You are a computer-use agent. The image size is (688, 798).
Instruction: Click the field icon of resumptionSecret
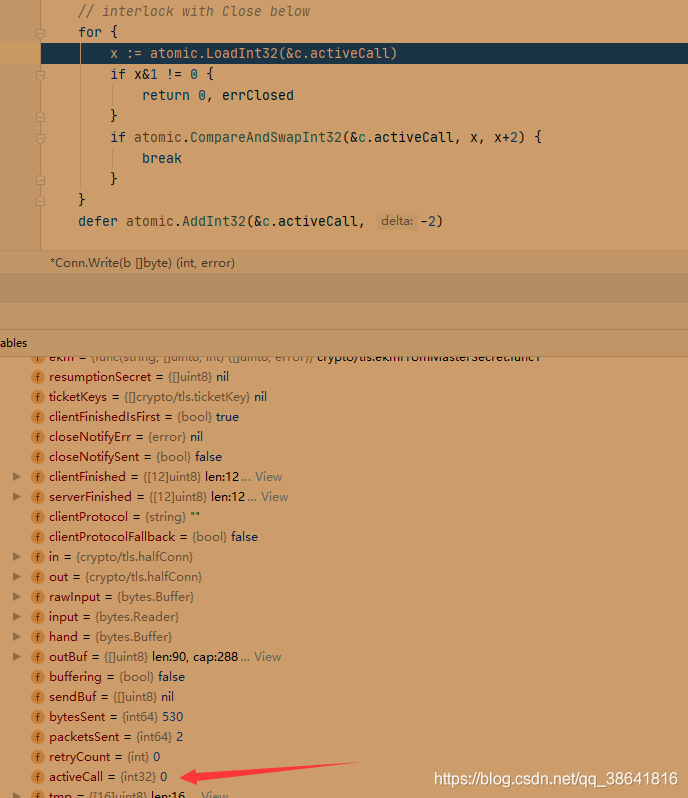pos(38,377)
